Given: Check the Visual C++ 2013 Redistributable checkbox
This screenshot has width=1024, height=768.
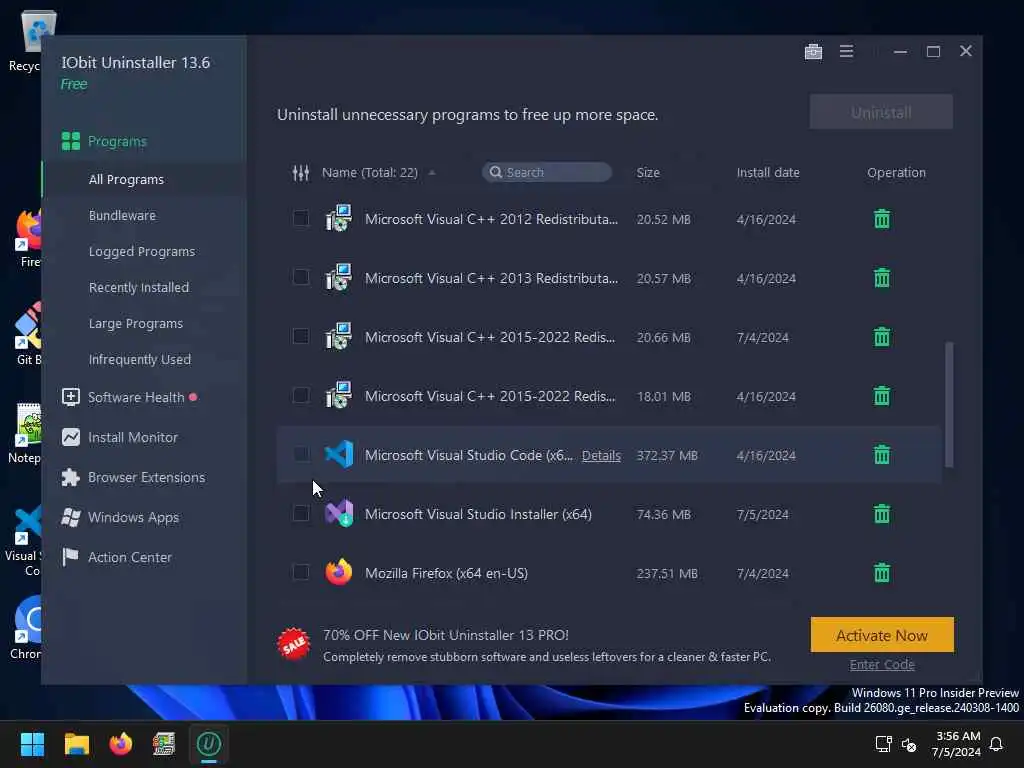Looking at the screenshot, I should point(301,277).
